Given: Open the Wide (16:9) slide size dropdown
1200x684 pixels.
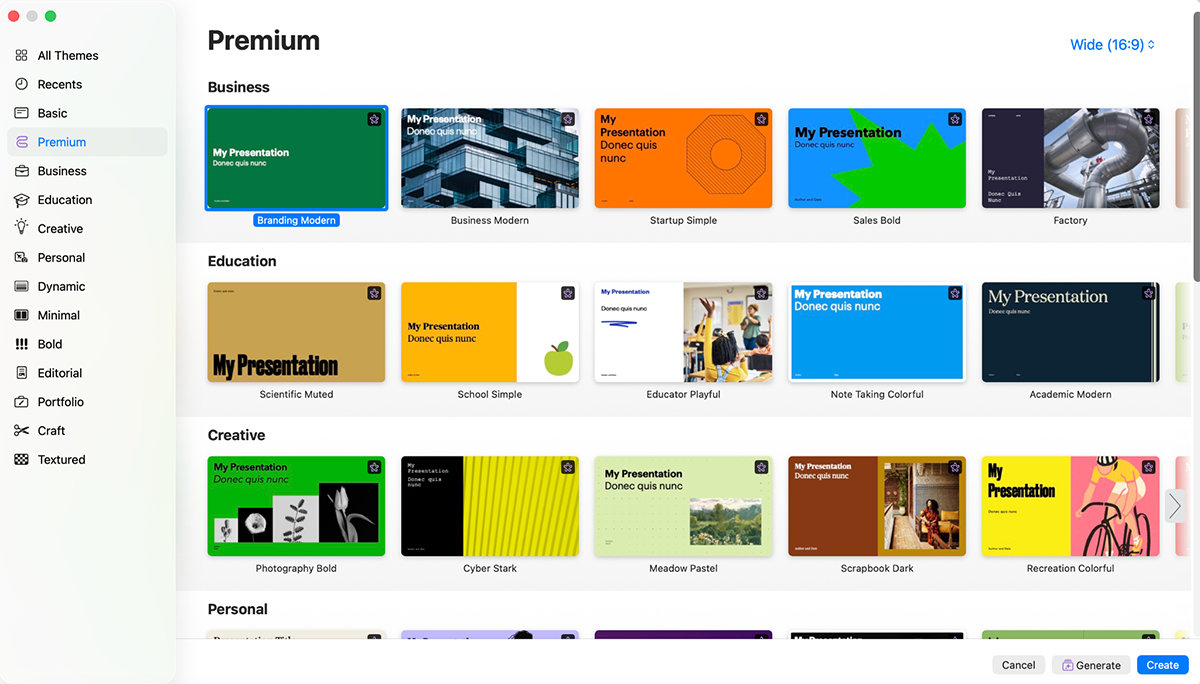Looking at the screenshot, I should (x=1111, y=44).
